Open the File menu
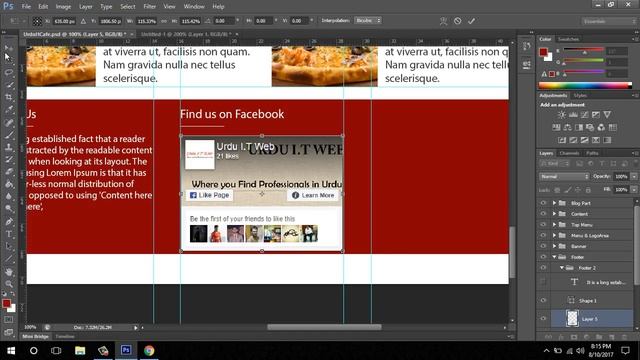The image size is (640, 360). point(26,7)
